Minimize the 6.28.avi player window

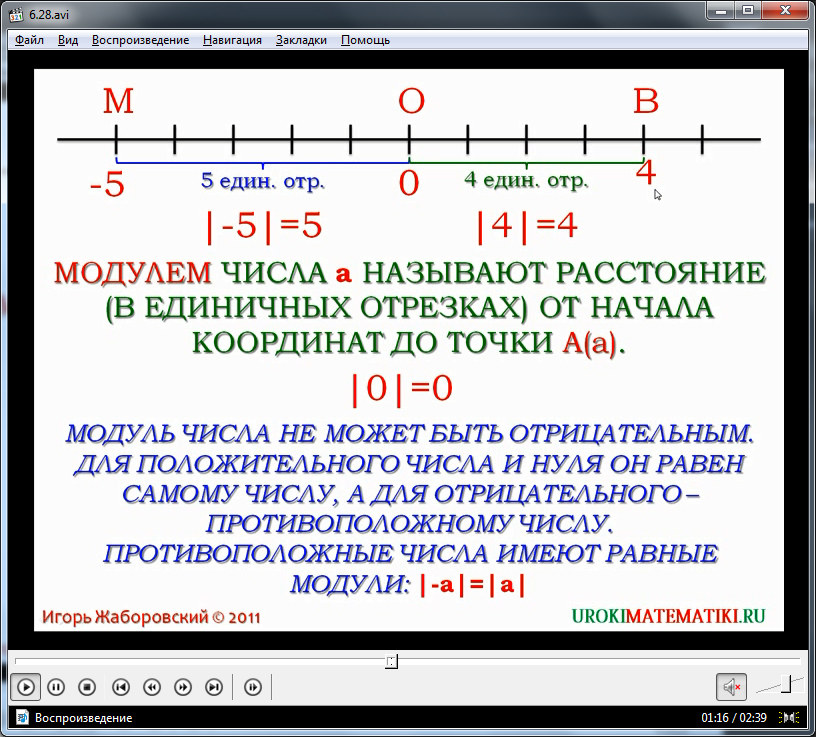[721, 10]
